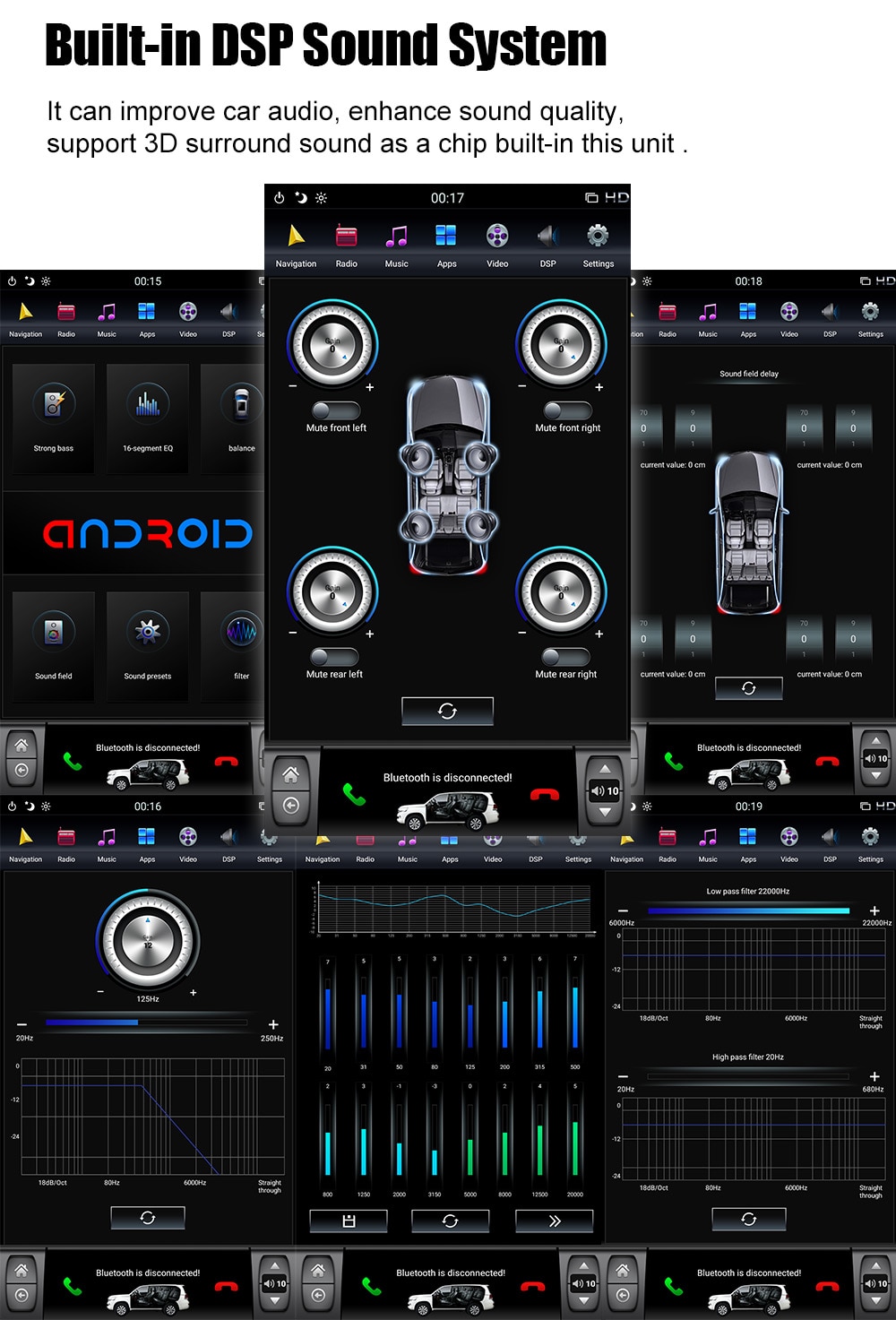This screenshot has height=1320, width=896.
Task: Open the 16-segment EQ tile
Action: pyautogui.click(x=148, y=418)
